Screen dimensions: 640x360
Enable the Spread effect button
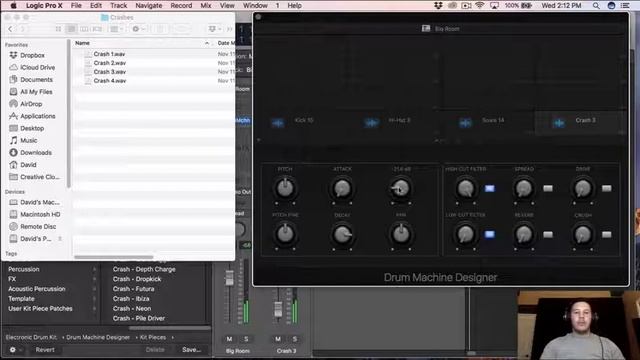(548, 188)
